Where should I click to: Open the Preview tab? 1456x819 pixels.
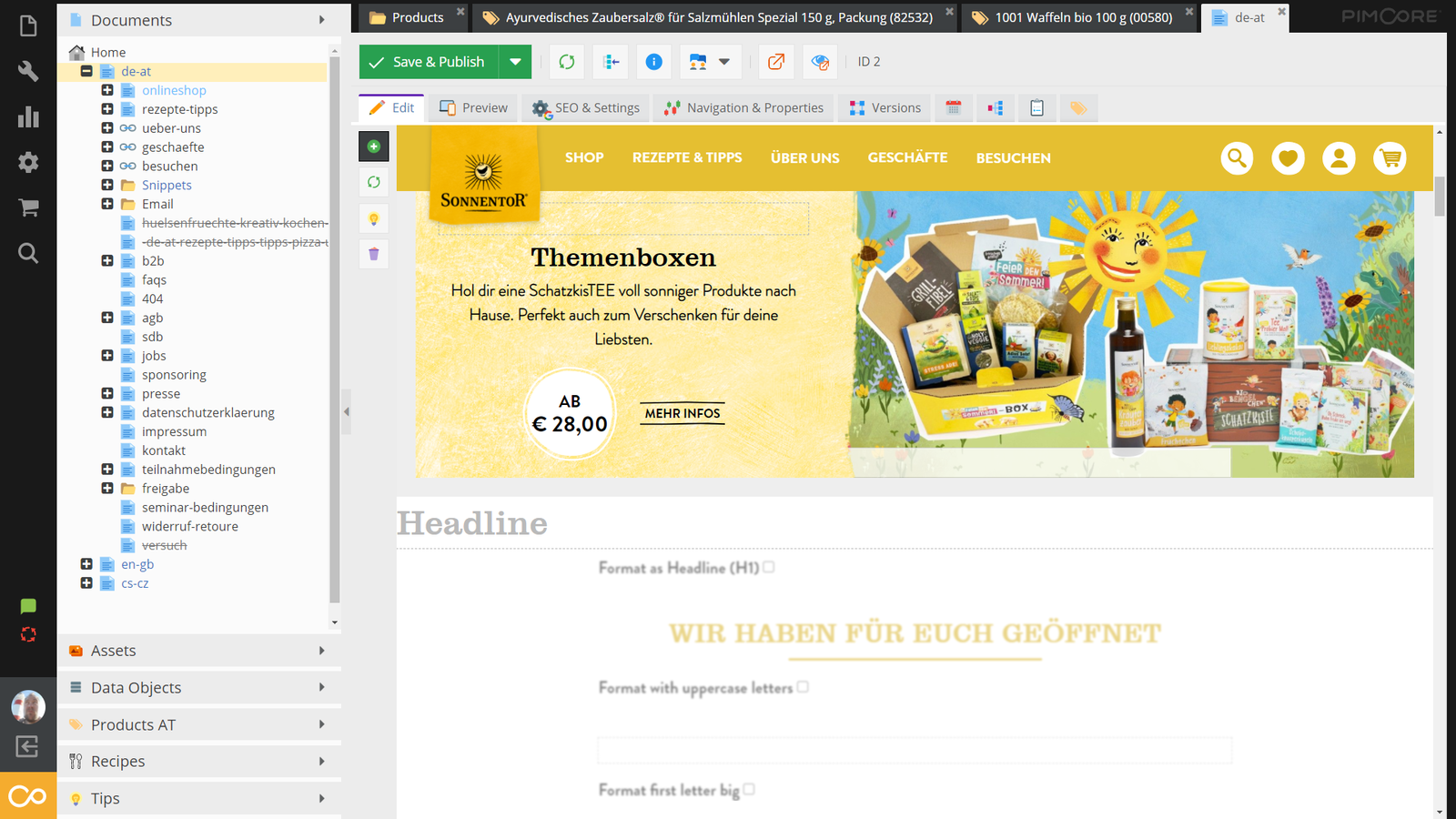(473, 108)
